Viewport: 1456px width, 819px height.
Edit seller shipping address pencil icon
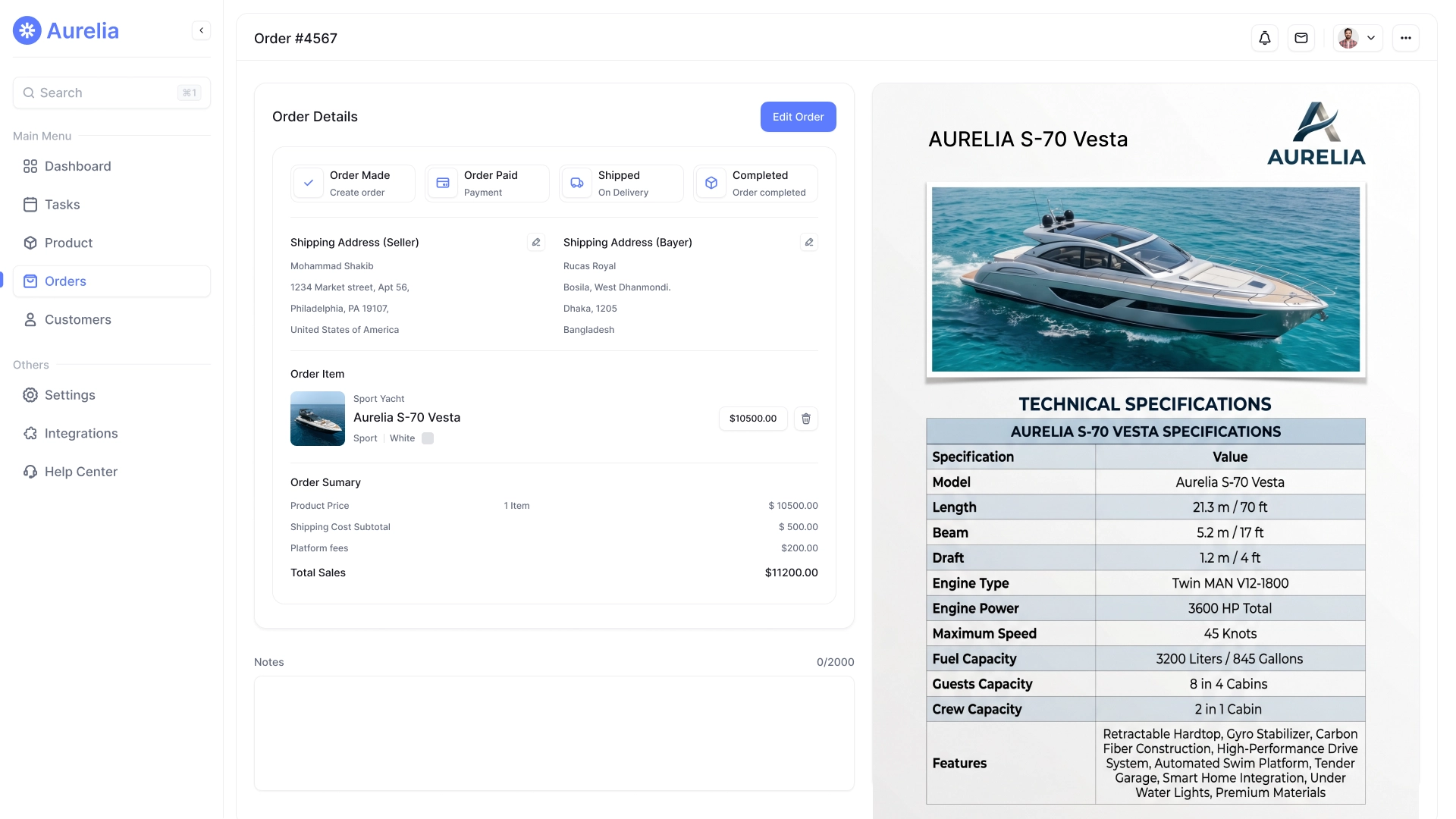pyautogui.click(x=536, y=243)
